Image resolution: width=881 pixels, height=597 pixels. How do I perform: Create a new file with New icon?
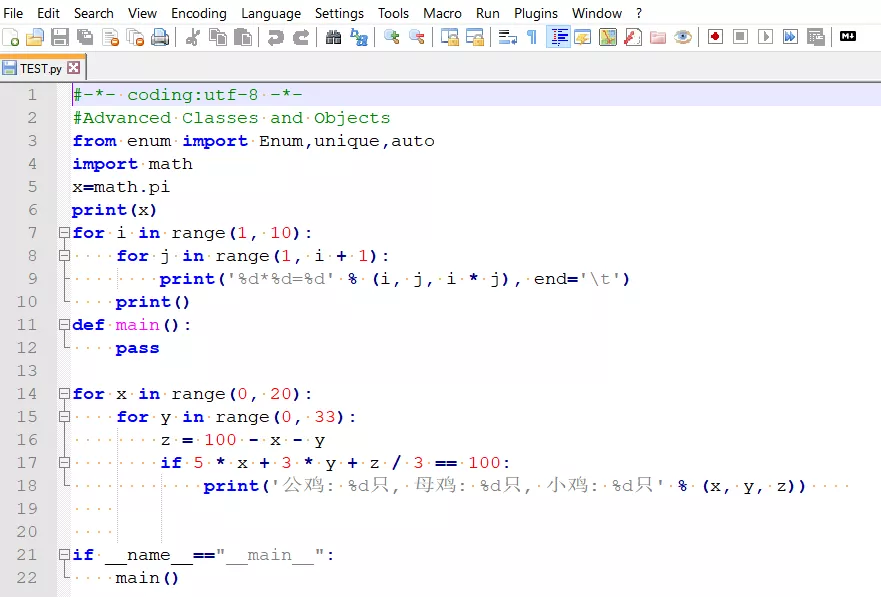pyautogui.click(x=11, y=38)
